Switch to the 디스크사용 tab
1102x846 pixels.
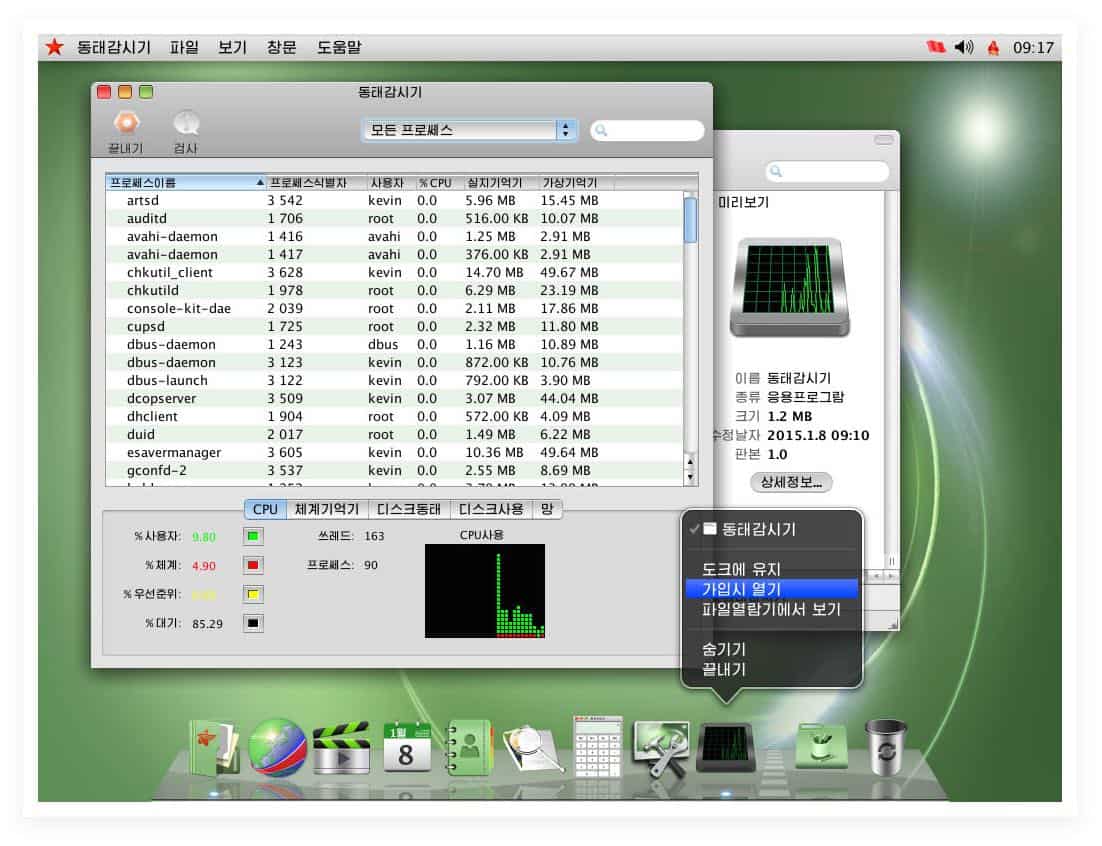pyautogui.click(x=491, y=509)
